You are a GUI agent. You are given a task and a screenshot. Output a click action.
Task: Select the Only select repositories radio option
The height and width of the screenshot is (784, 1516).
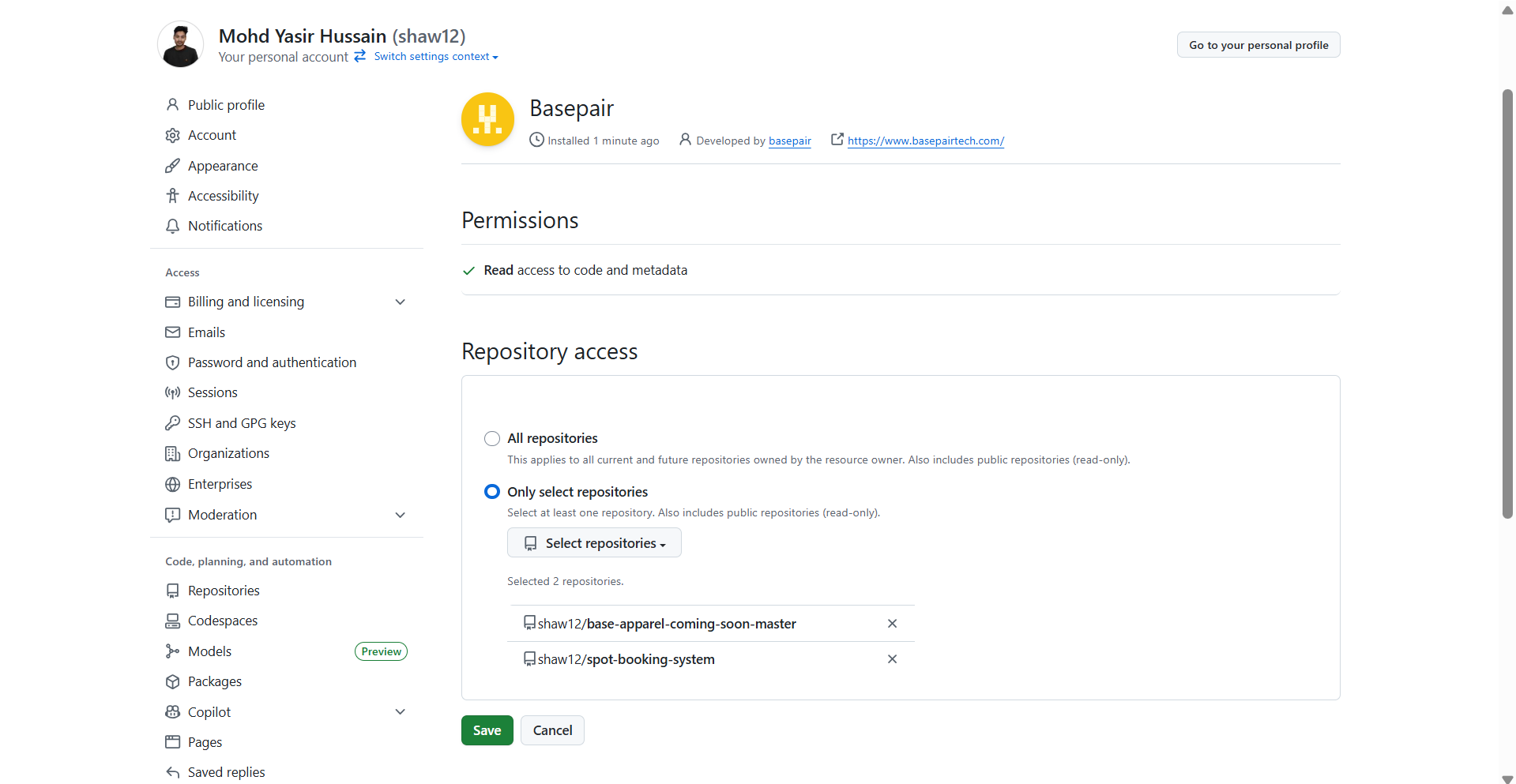click(492, 492)
